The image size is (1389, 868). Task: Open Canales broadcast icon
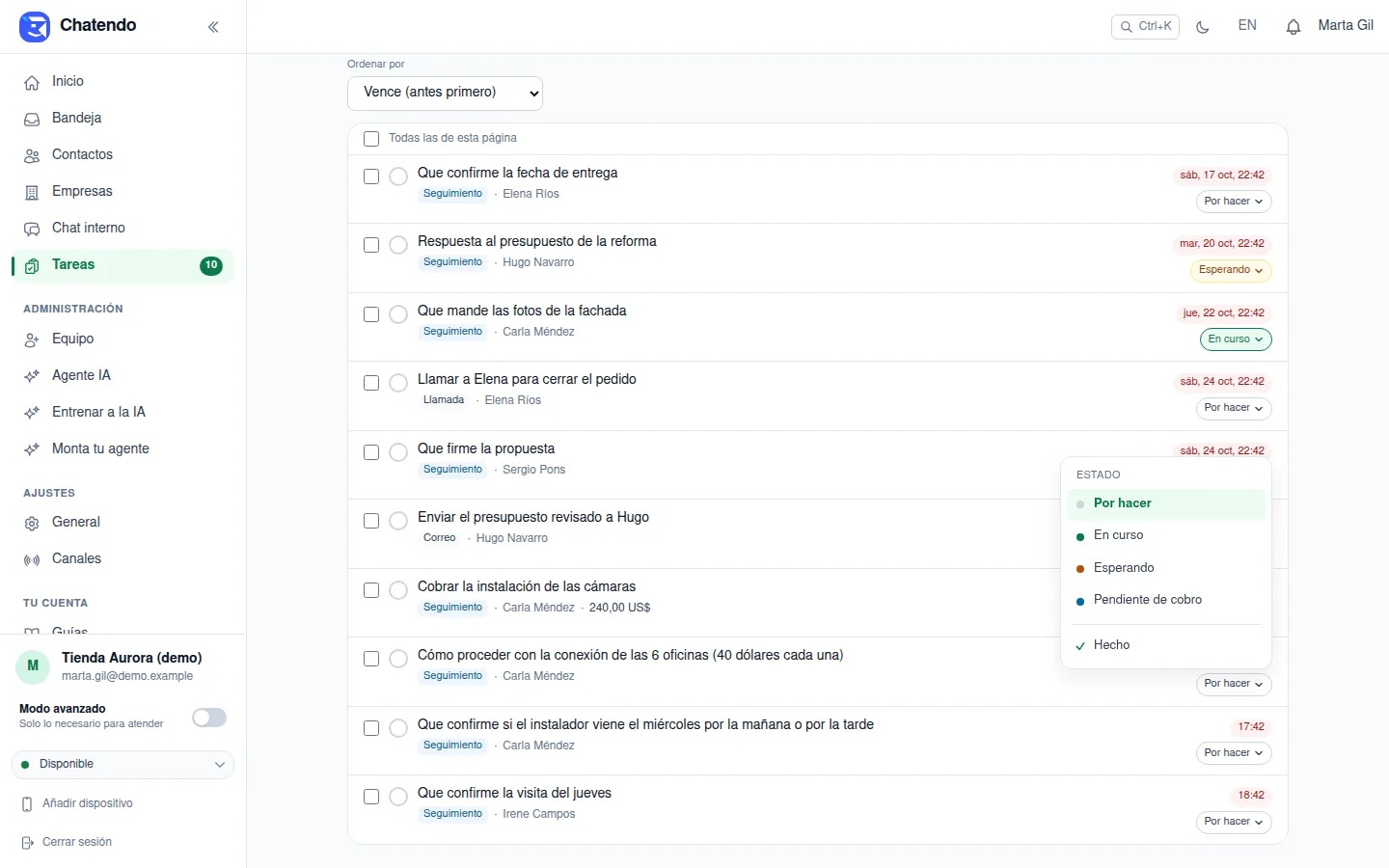pyautogui.click(x=32, y=560)
